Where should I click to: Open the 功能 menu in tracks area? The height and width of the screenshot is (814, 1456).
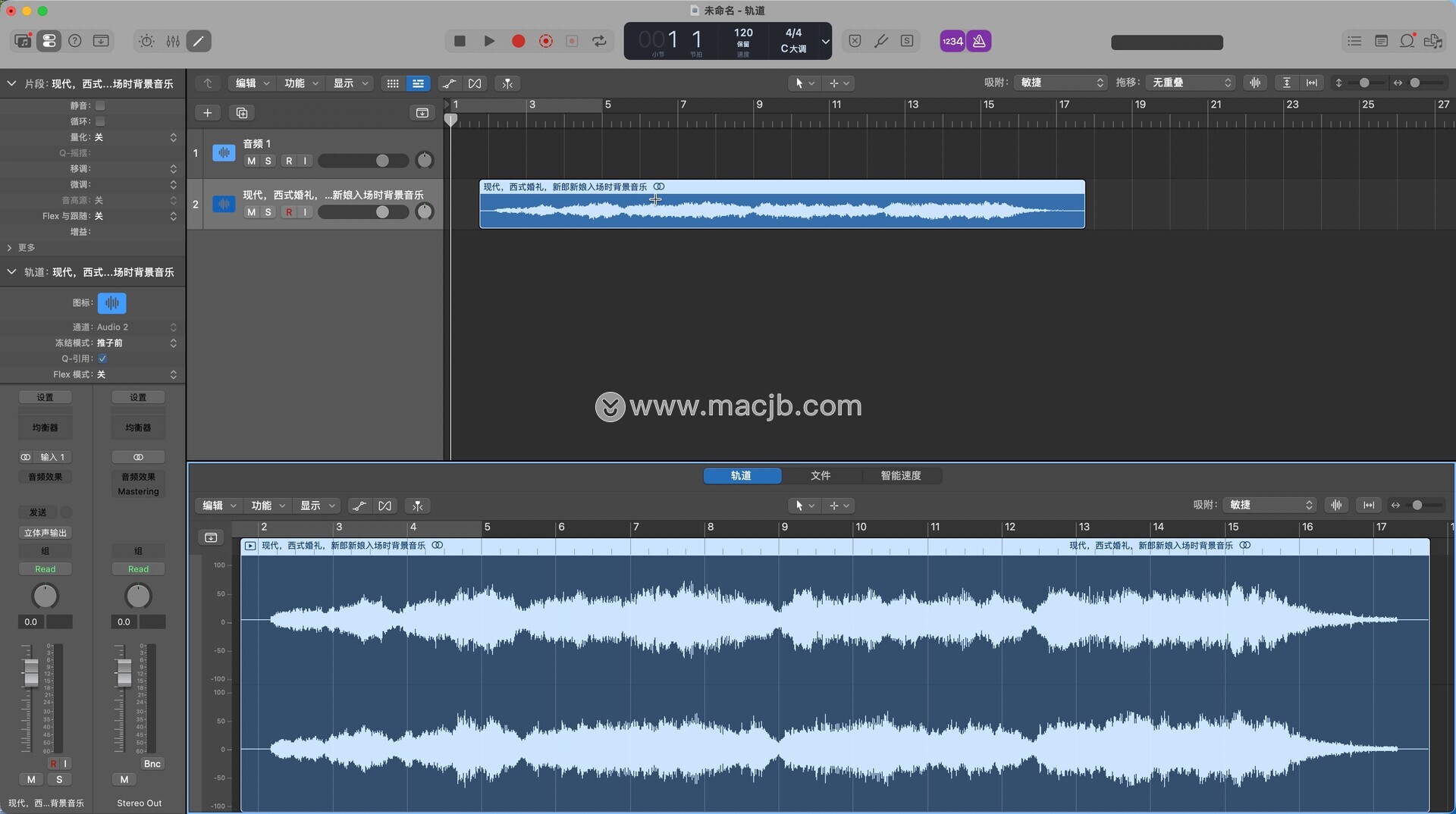point(301,83)
